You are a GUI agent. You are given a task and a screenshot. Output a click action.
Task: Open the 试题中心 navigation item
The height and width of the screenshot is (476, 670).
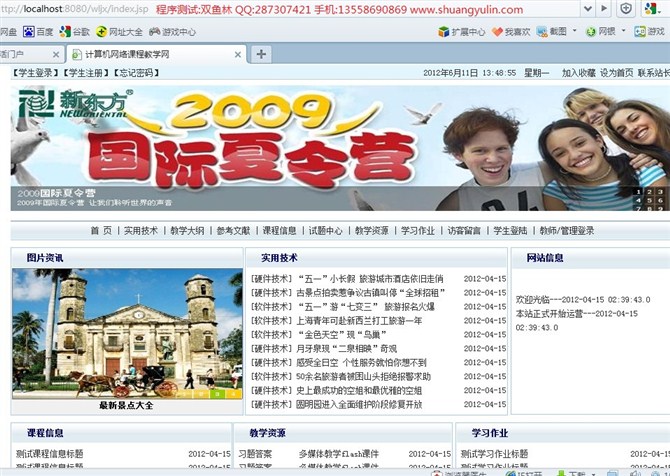(x=325, y=231)
